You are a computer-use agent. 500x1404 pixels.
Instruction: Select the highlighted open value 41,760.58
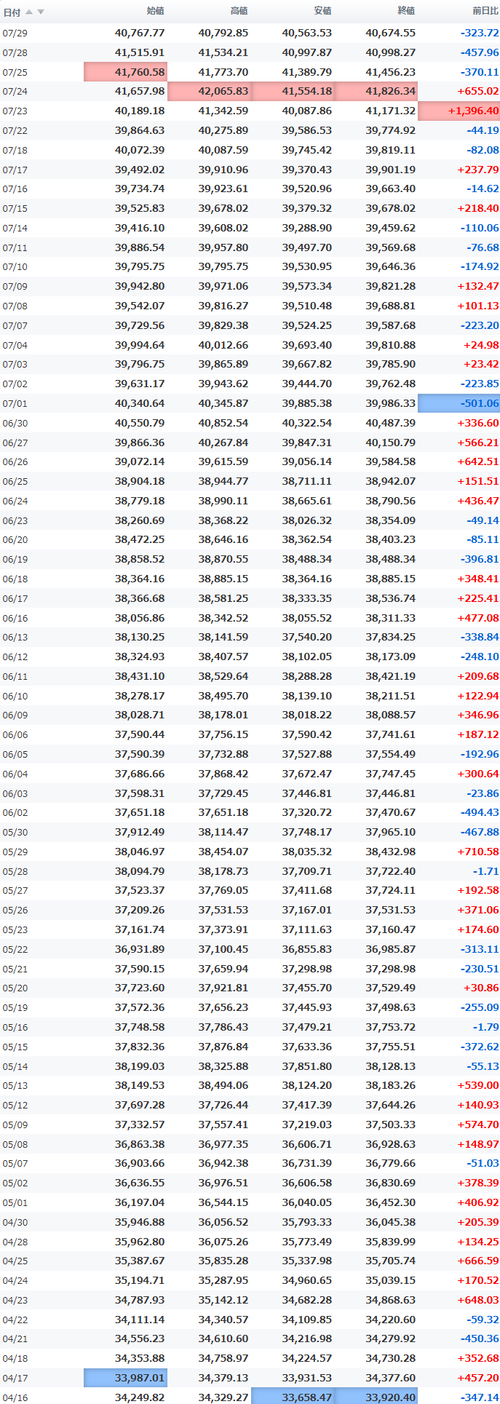125,72
